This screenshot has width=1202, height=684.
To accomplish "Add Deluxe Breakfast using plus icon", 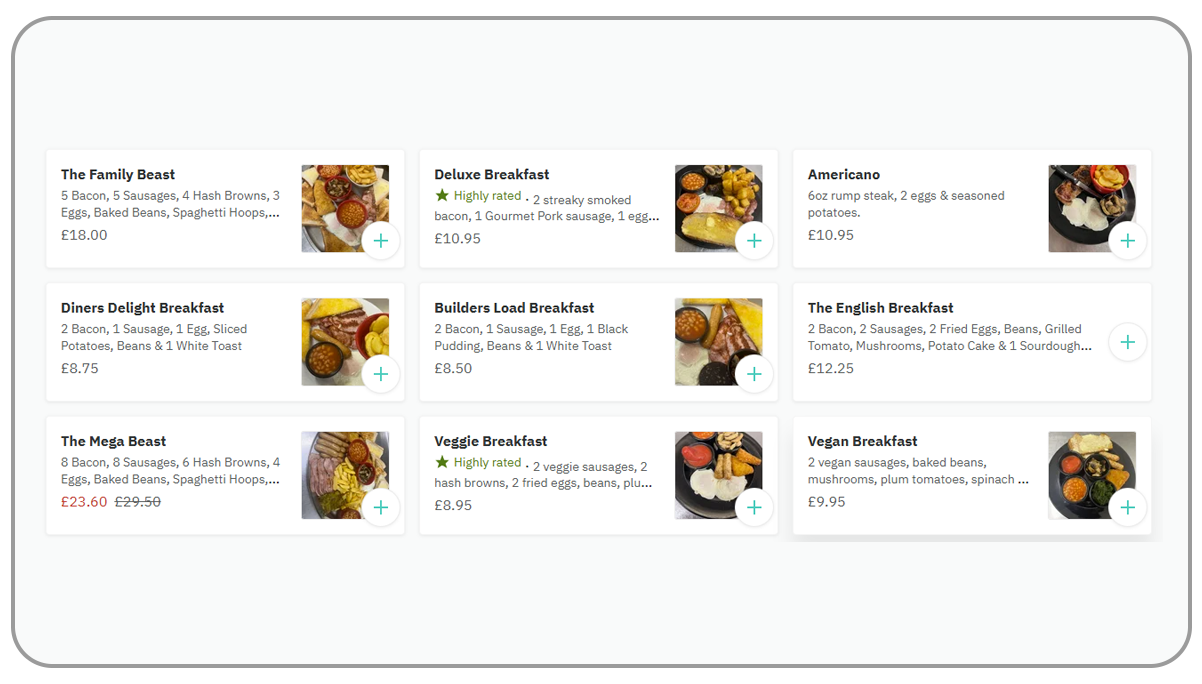I will (x=754, y=241).
